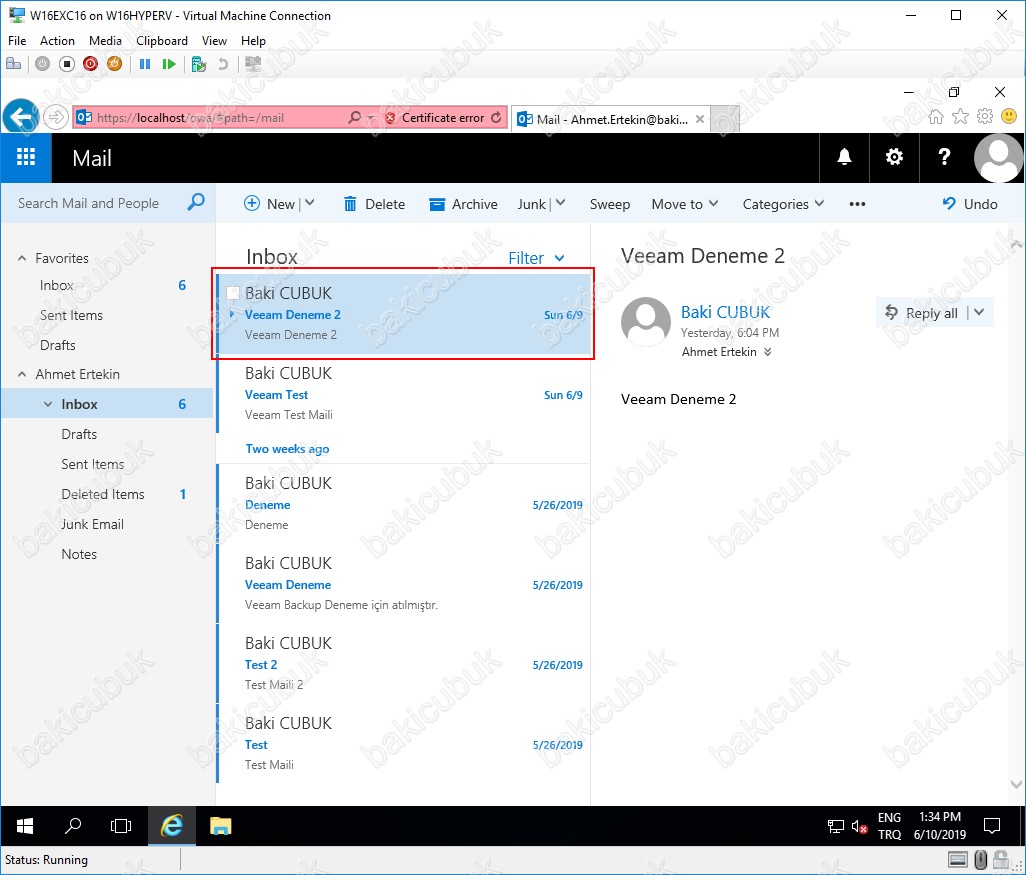The height and width of the screenshot is (875, 1026).
Task: Tick the checkbox on Veeam Deneme 2 message
Action: [233, 293]
